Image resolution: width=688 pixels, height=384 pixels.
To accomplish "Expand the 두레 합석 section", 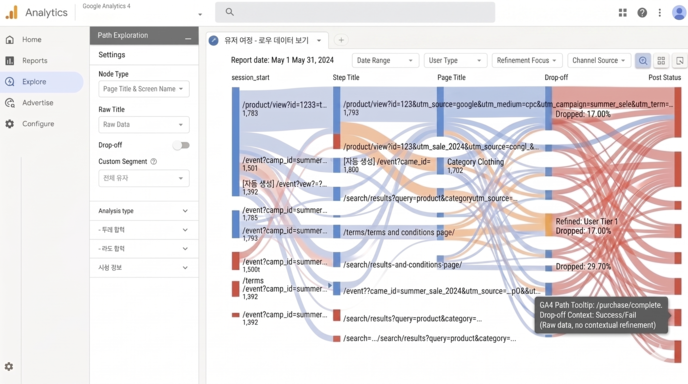I will (144, 230).
